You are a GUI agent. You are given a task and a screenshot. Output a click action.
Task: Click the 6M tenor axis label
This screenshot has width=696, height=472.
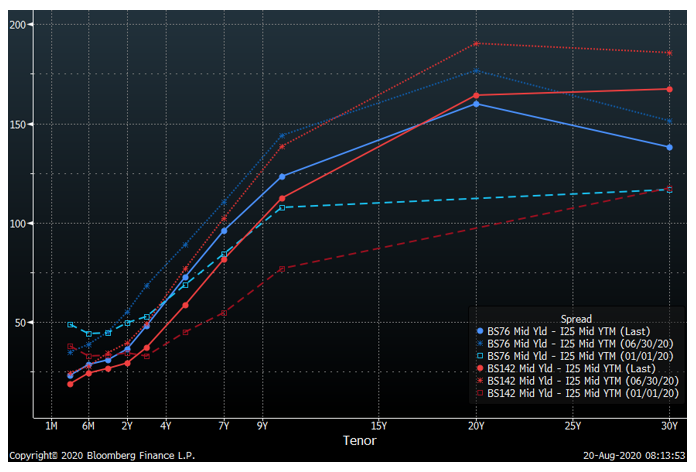tap(88, 425)
